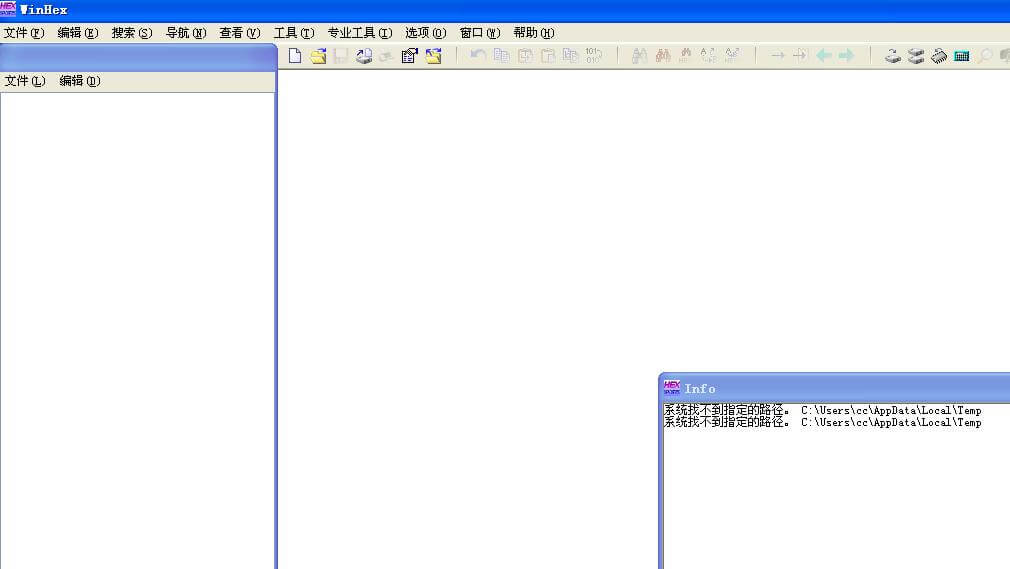1010x569 pixels.
Task: Click the Find Hex Values binoculars icon
Action: click(x=663, y=55)
